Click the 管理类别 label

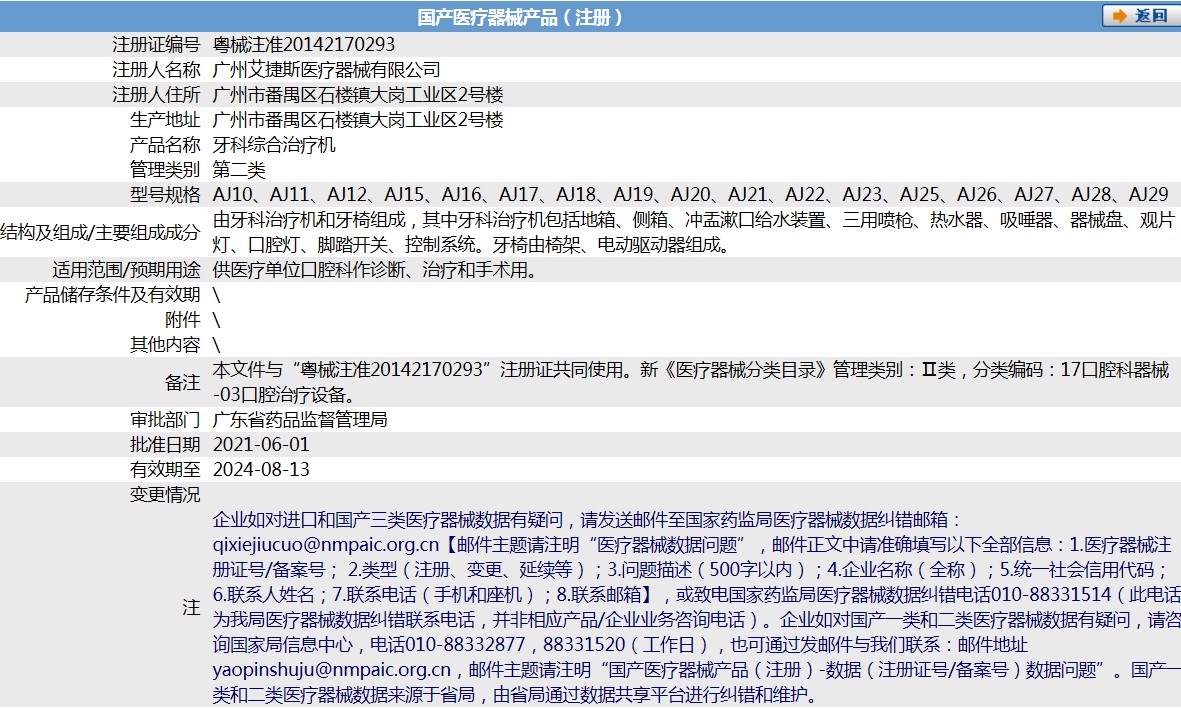(x=165, y=169)
